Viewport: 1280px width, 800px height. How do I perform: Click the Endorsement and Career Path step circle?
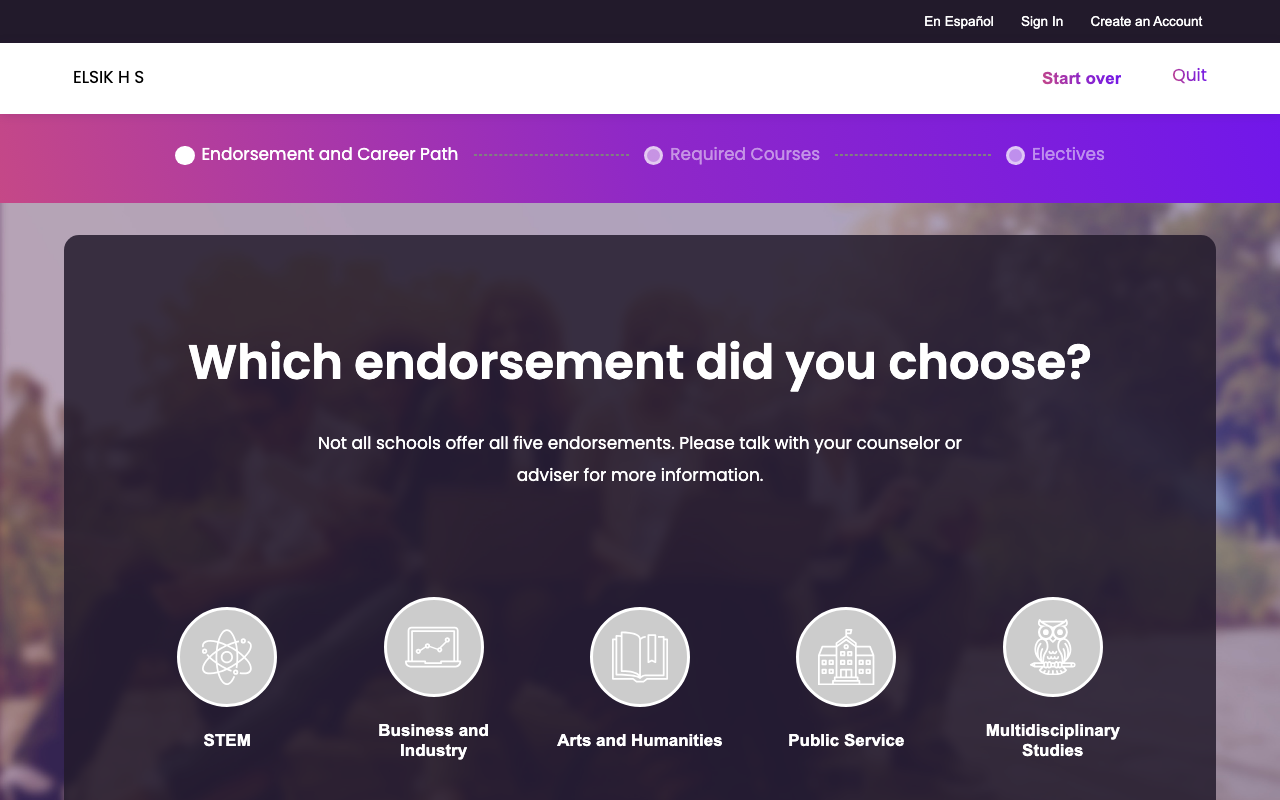pos(185,155)
